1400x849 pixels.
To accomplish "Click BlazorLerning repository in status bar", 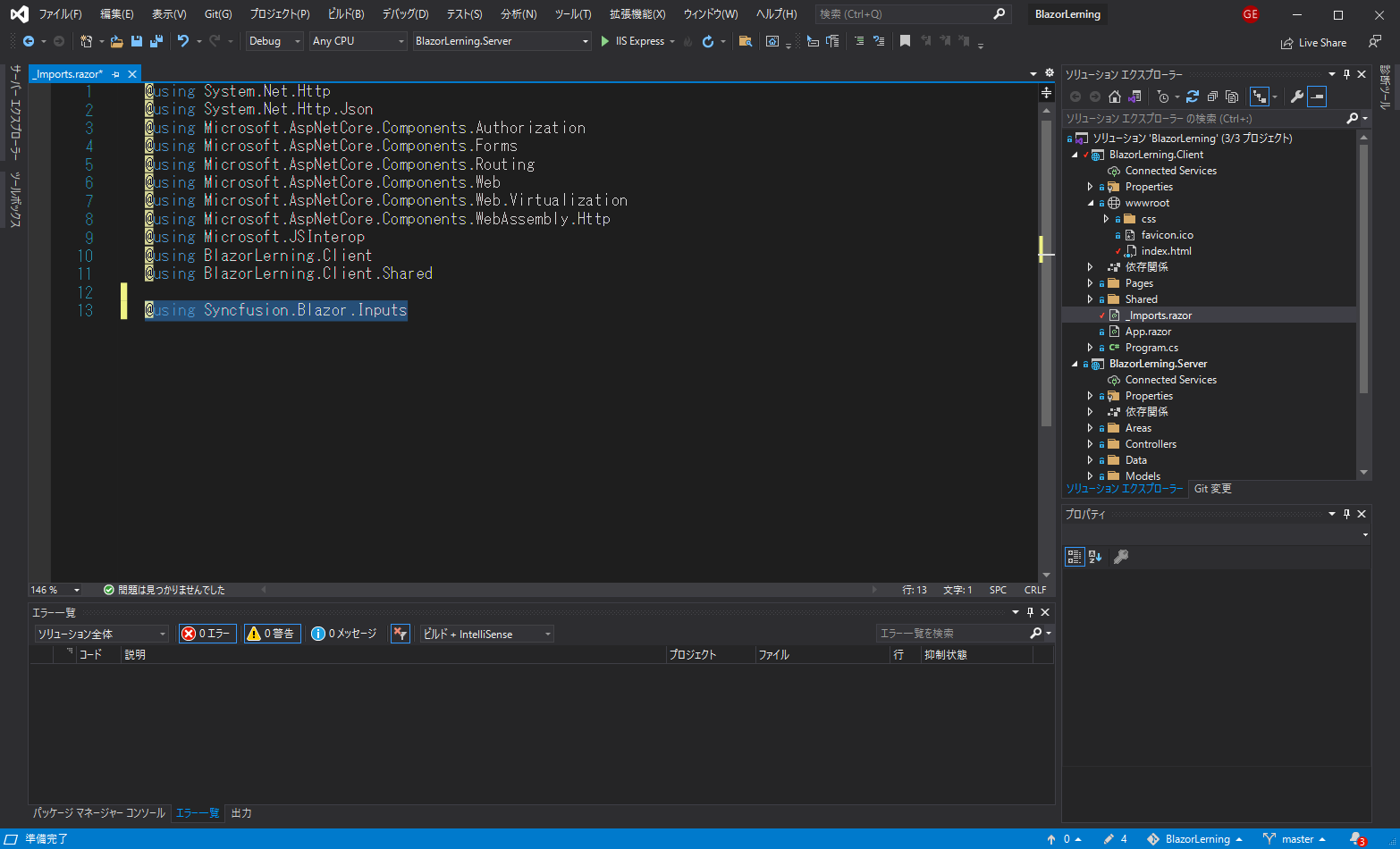I will 1195,839.
